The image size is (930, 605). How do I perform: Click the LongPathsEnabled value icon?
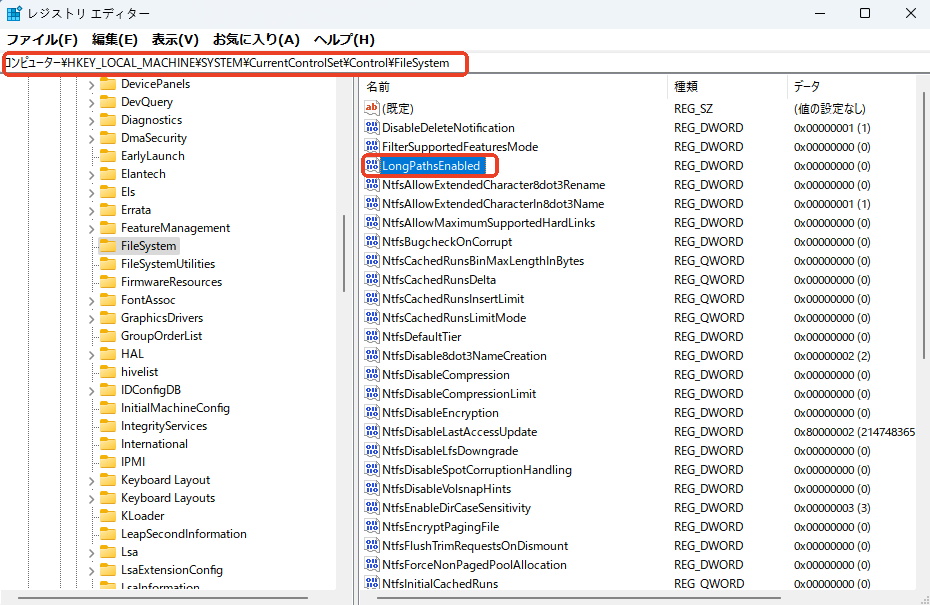pyautogui.click(x=372, y=166)
